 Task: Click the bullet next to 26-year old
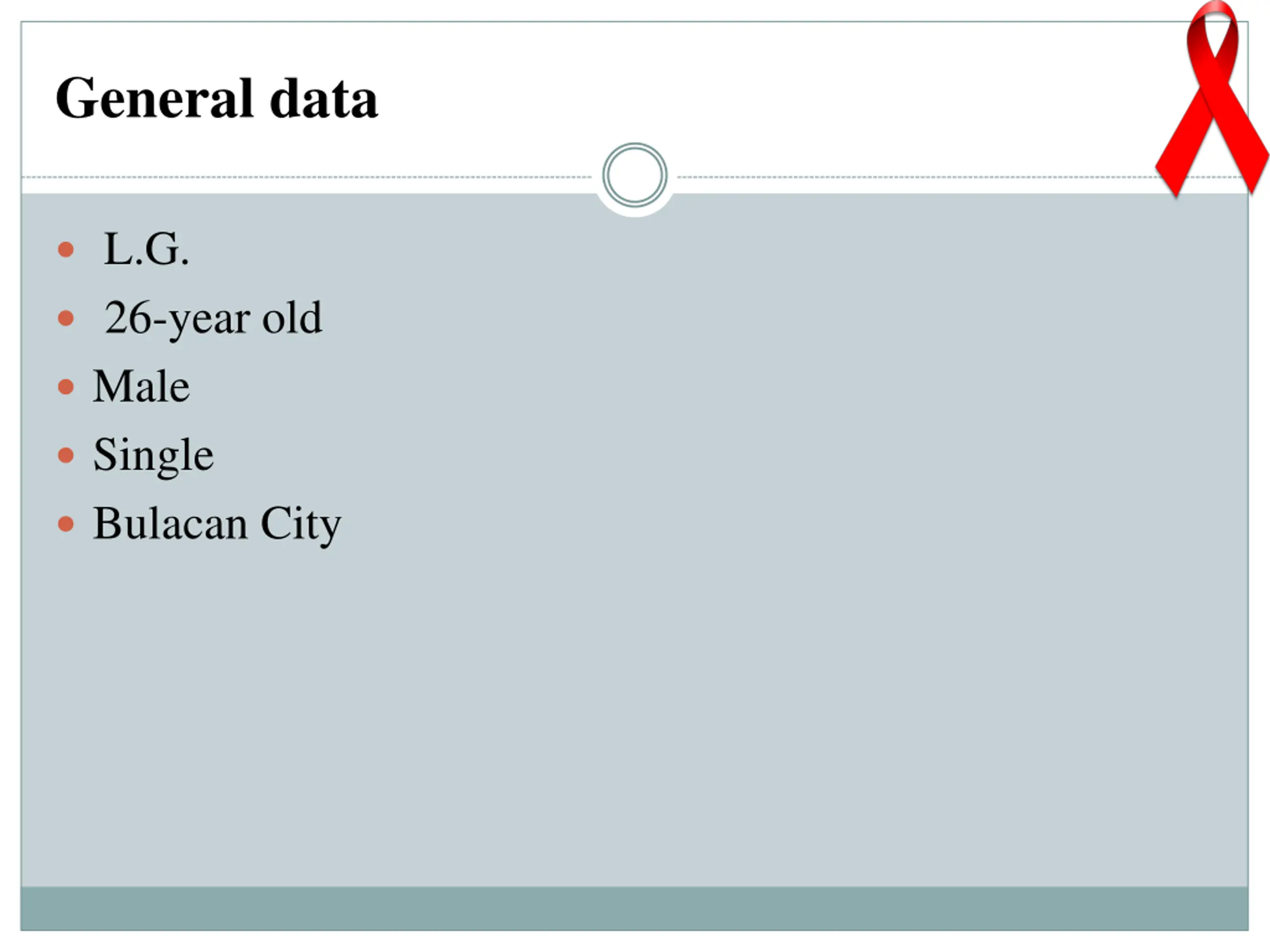[66, 318]
